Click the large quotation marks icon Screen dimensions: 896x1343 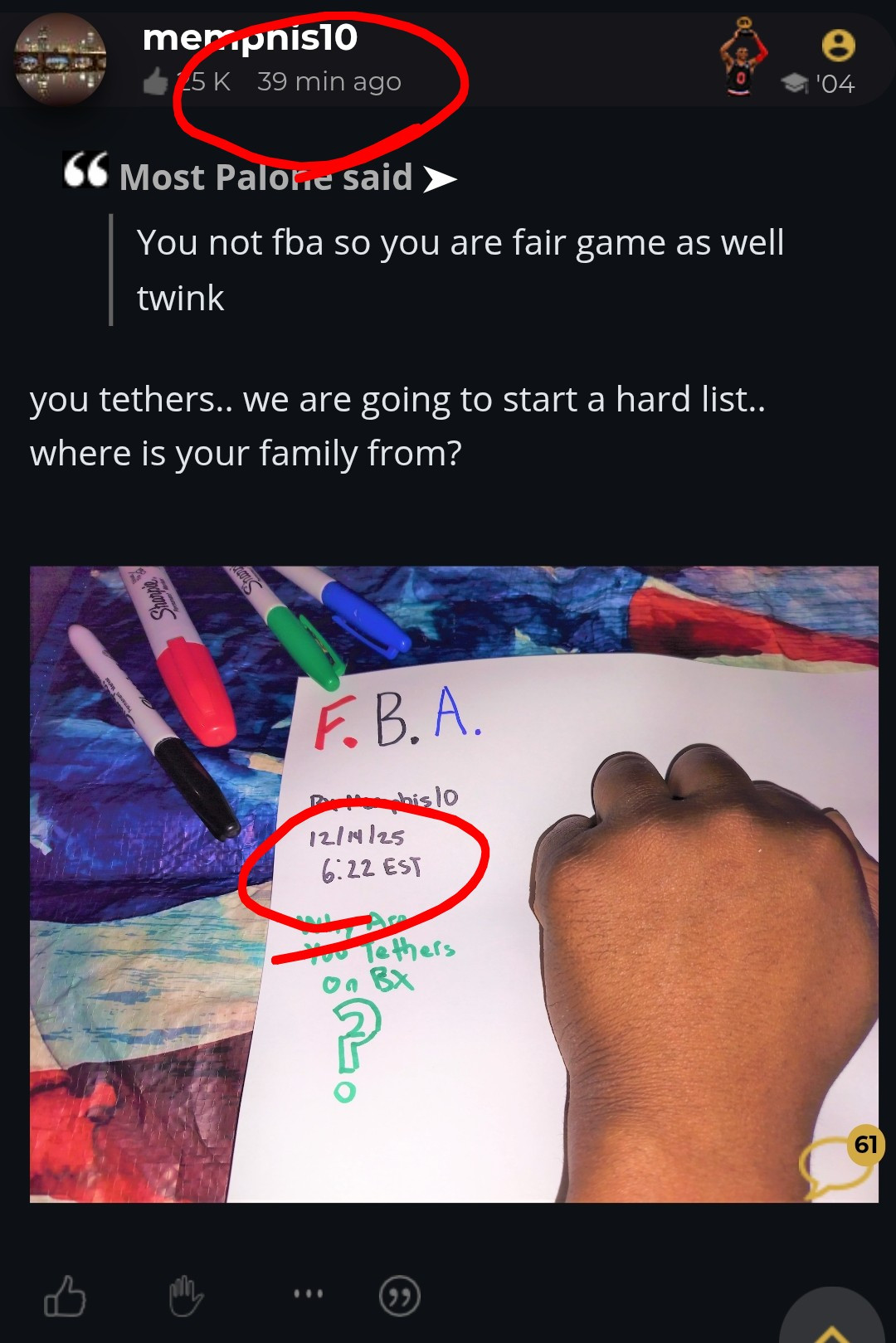click(x=85, y=170)
